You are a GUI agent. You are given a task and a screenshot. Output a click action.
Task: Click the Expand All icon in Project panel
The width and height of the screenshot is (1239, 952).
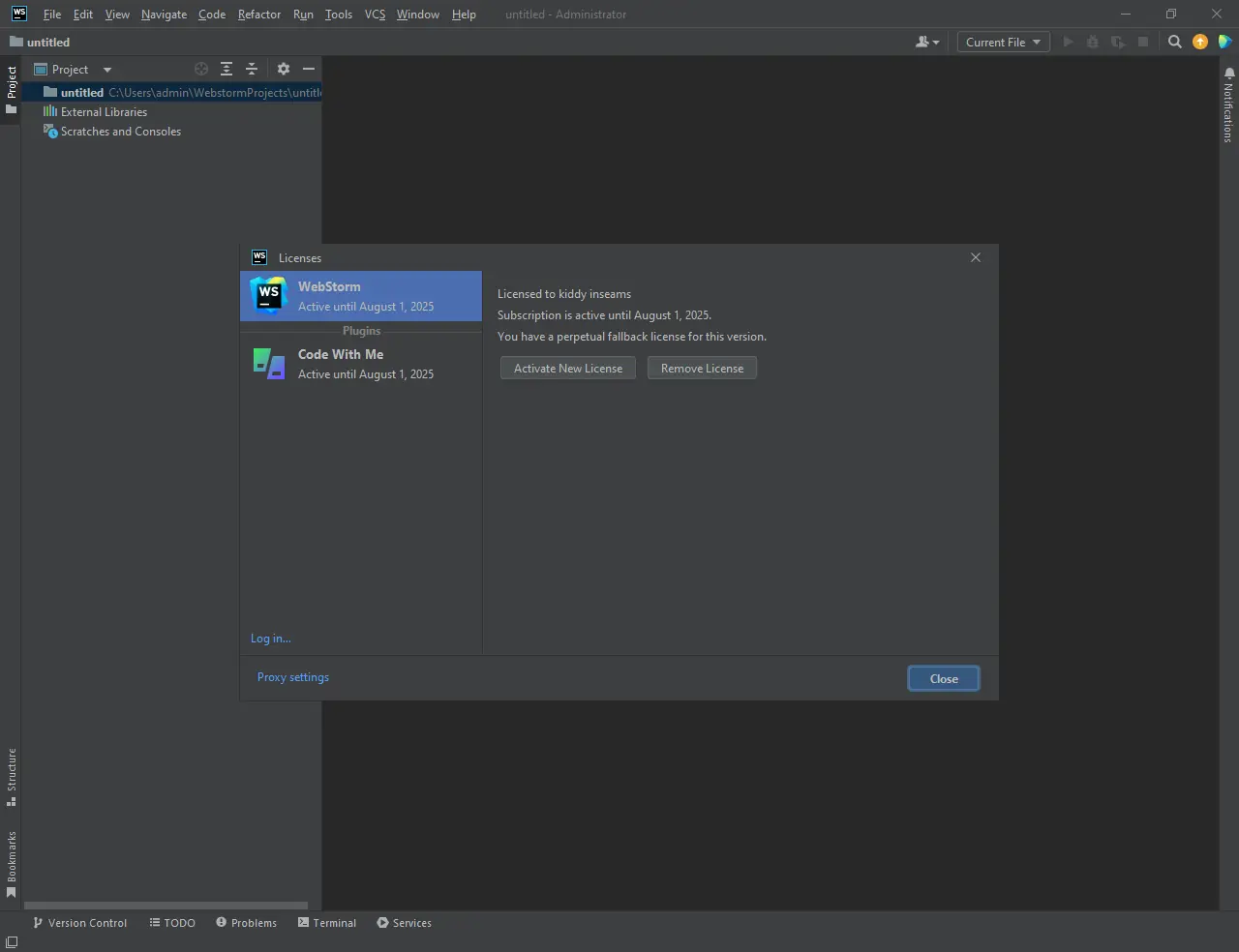click(x=227, y=69)
